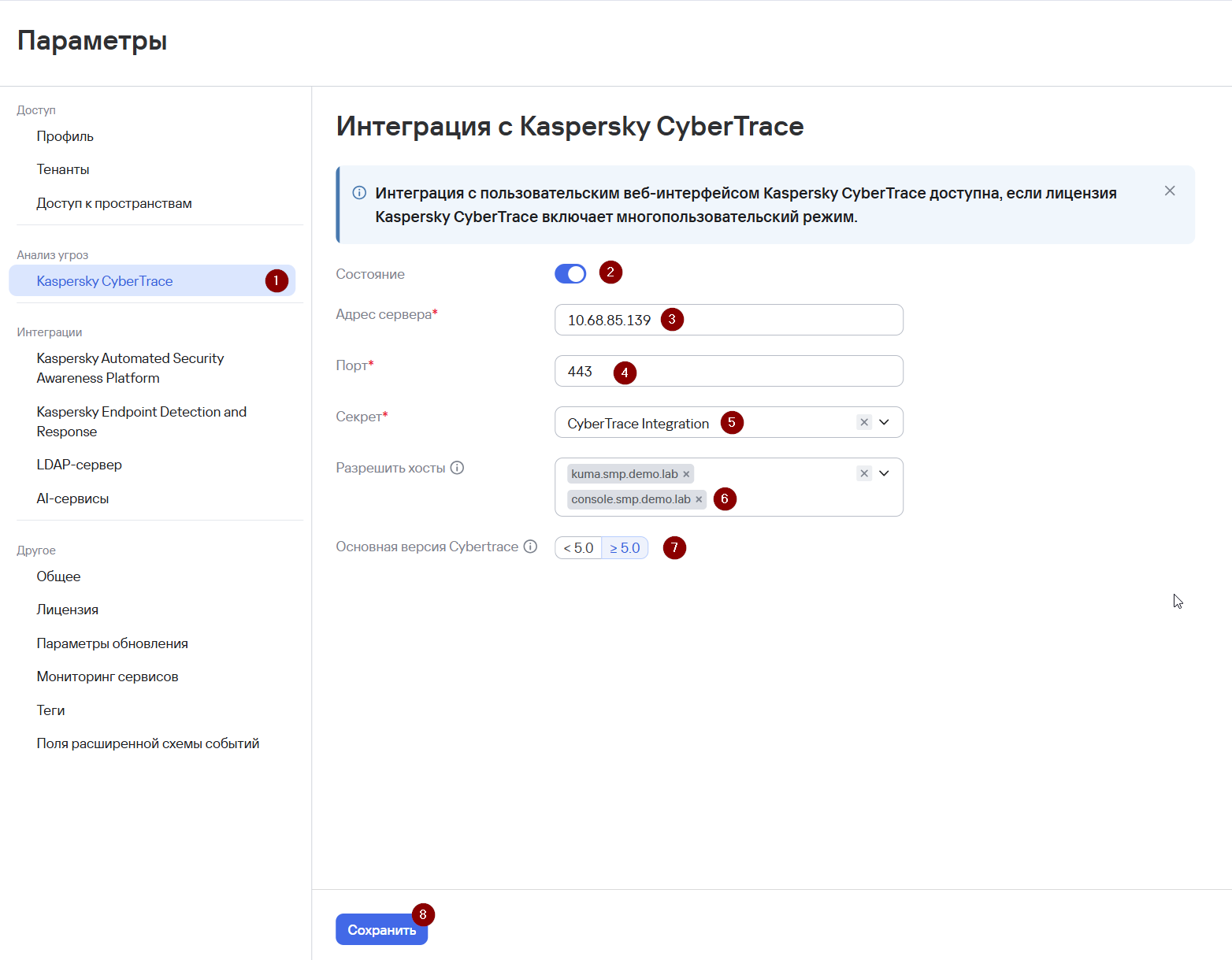Expand the Разрешить хосты dropdown
The image size is (1232, 960).
(885, 473)
